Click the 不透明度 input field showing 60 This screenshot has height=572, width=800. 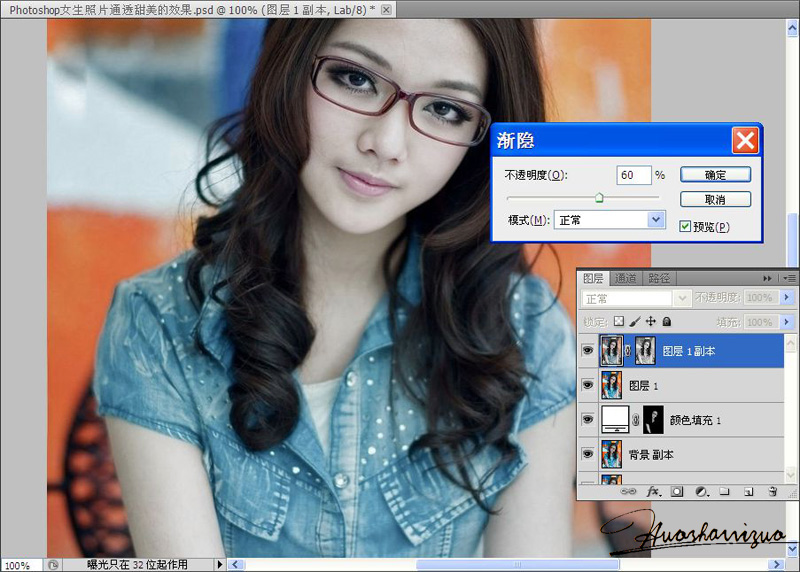tap(634, 175)
